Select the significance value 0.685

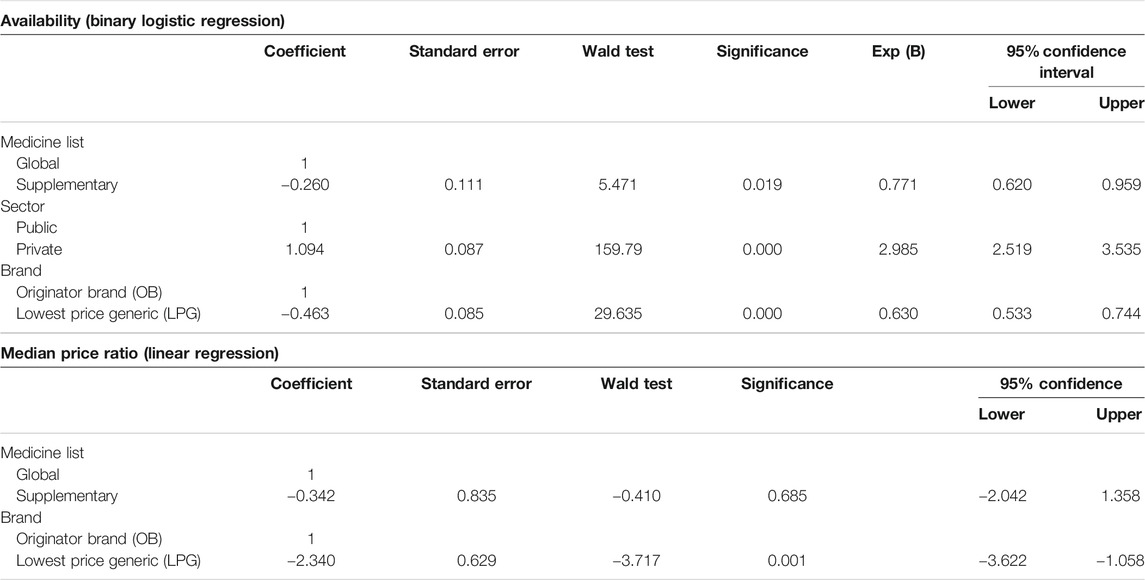[787, 496]
